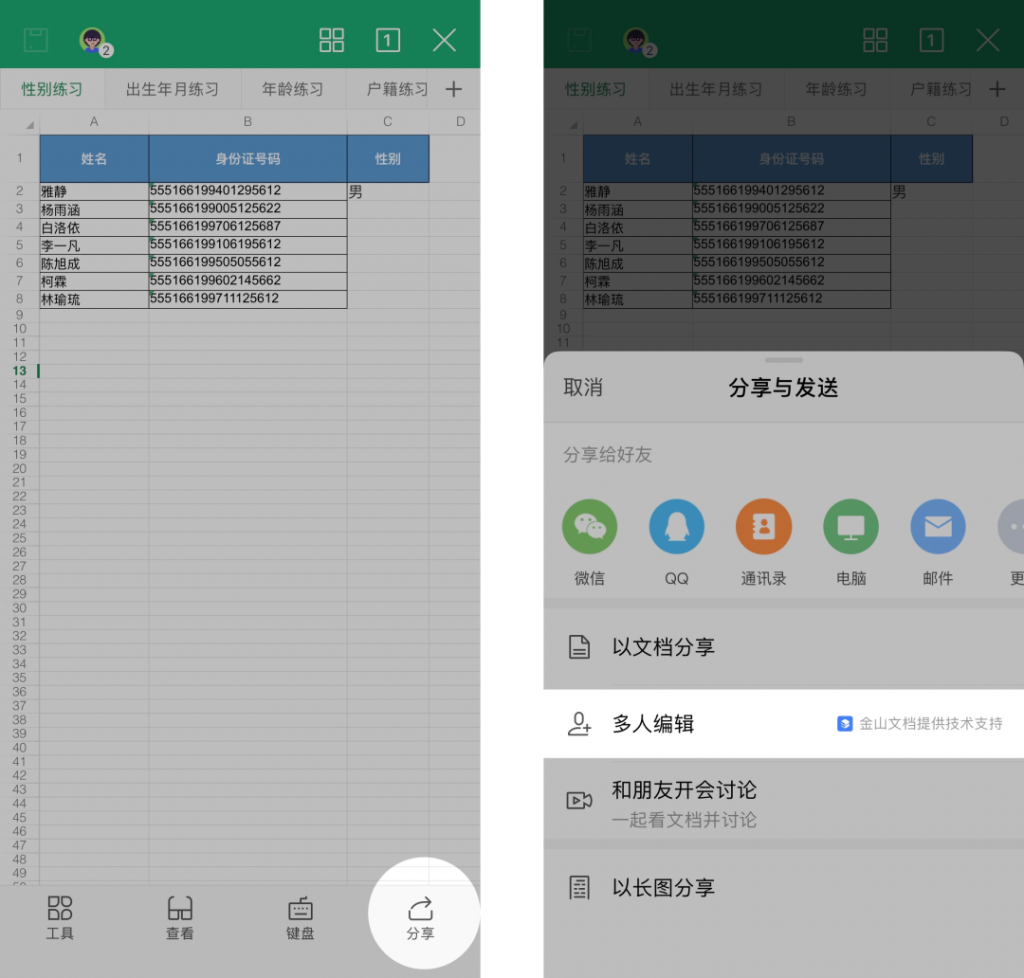Share to 微信 WeChat

[x=589, y=541]
